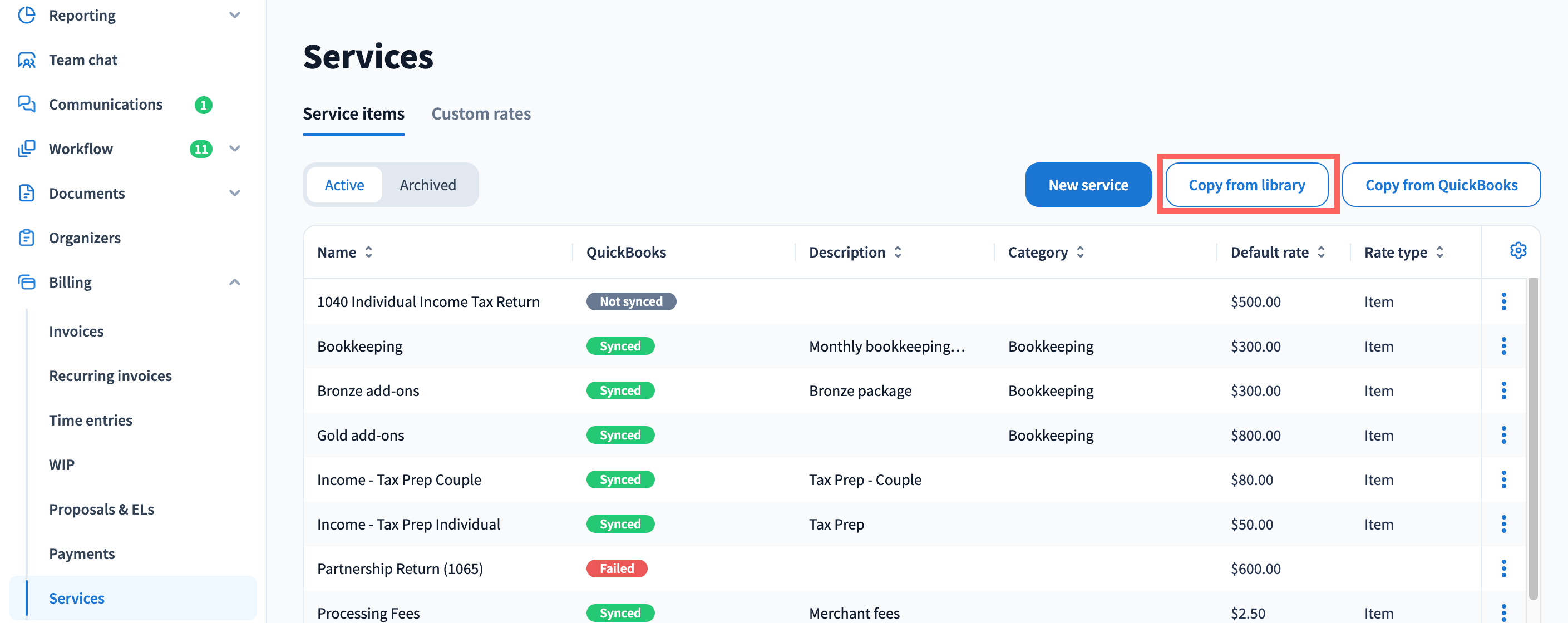Open Team chat icon in sidebar

26,60
